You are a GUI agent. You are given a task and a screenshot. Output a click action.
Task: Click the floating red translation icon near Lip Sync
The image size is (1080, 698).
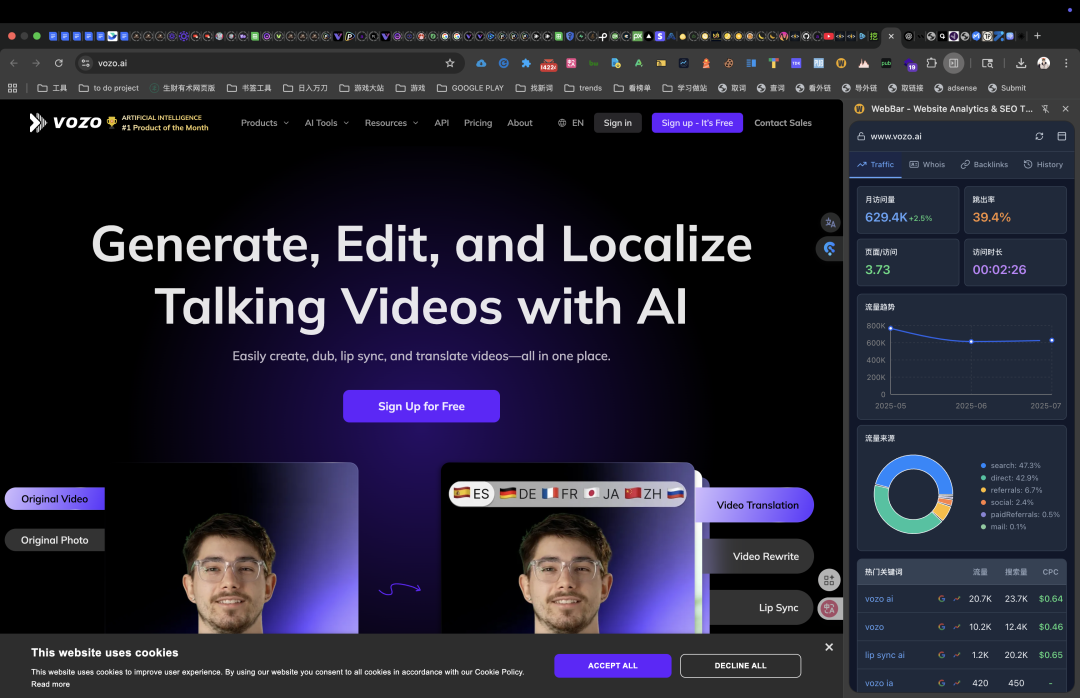pos(829,608)
